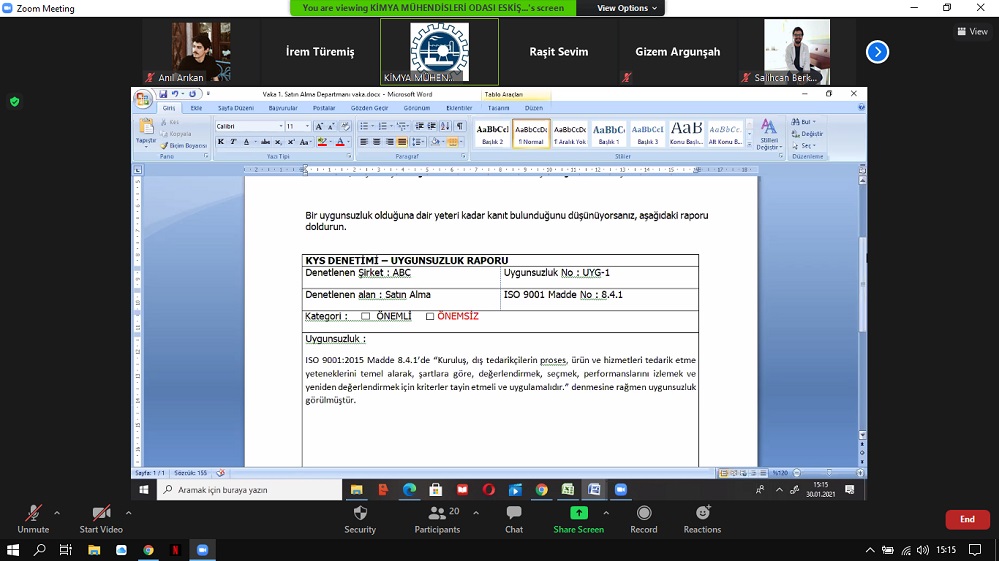Viewport: 999px width, 561px height.
Task: Start recording with Record button
Action: pos(643,518)
